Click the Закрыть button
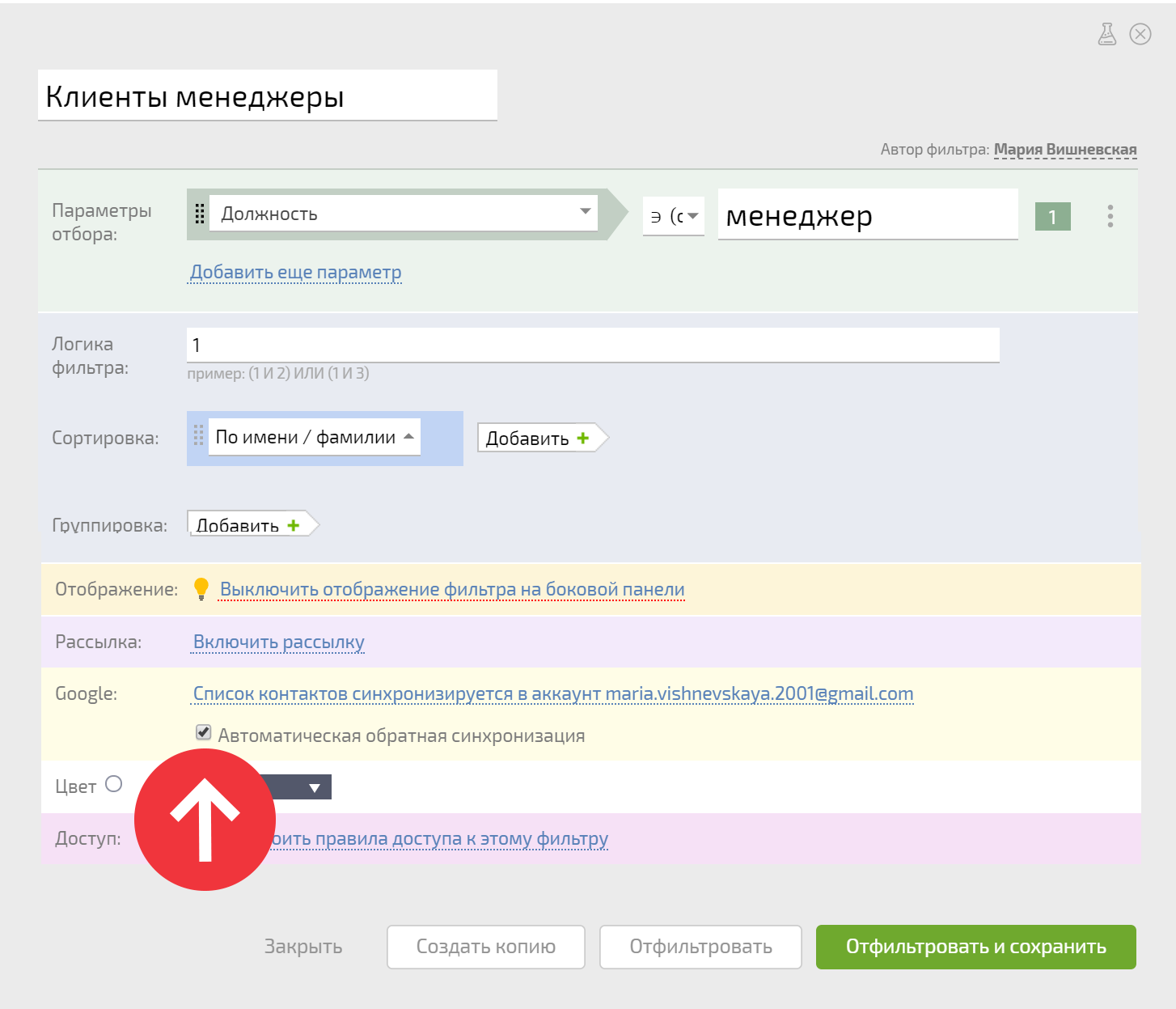Image resolution: width=1176 pixels, height=1009 pixels. 303,947
